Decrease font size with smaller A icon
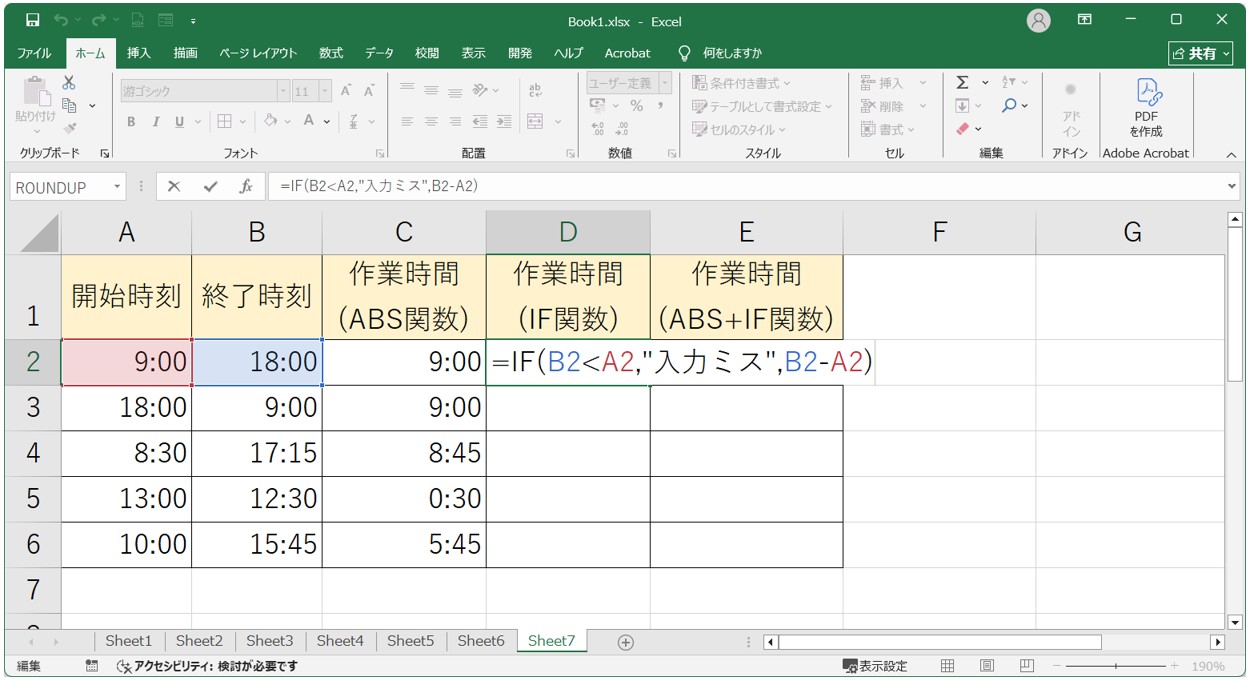Screen dimensions: 1251x682 369,91
